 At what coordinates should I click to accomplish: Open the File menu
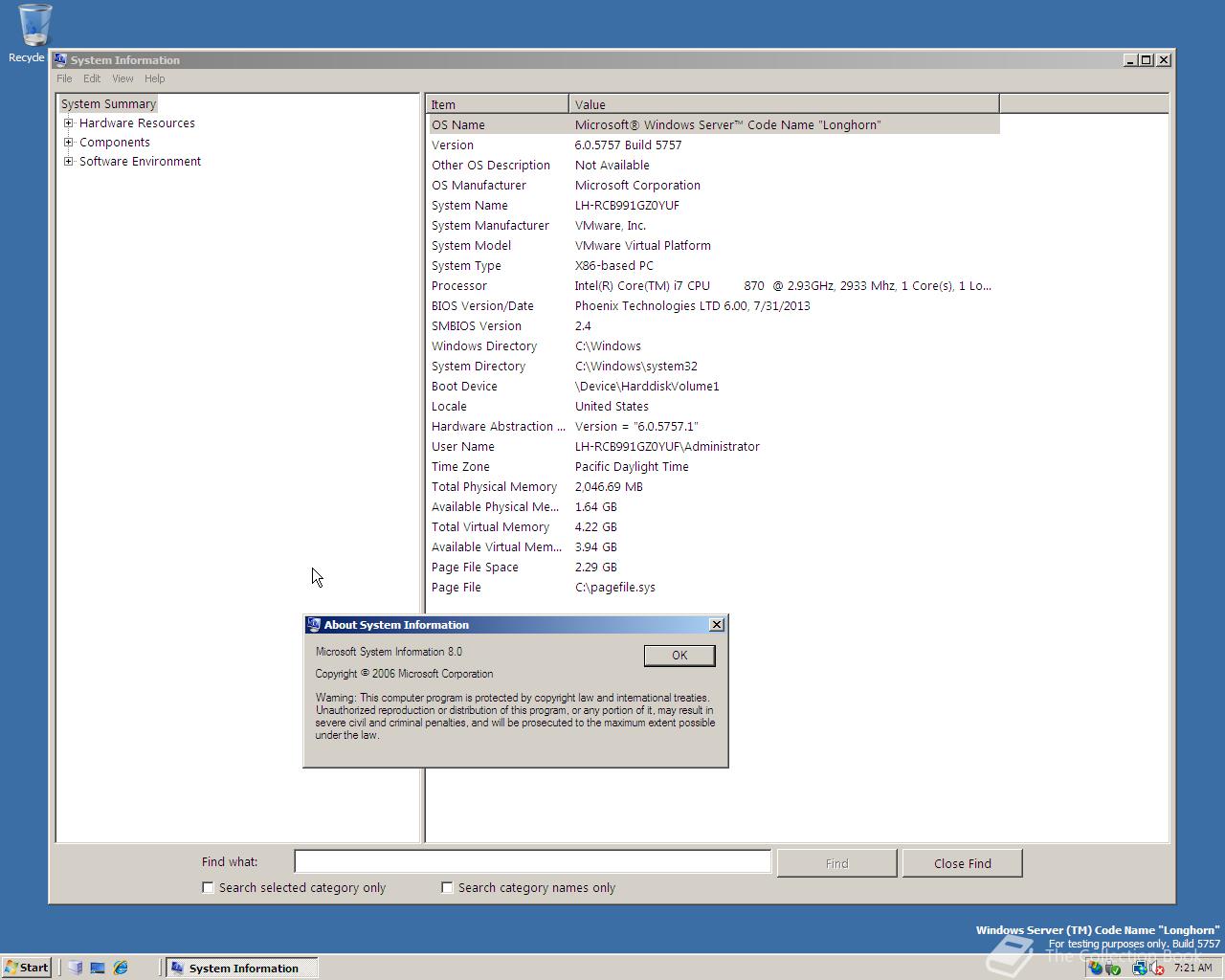tap(64, 78)
